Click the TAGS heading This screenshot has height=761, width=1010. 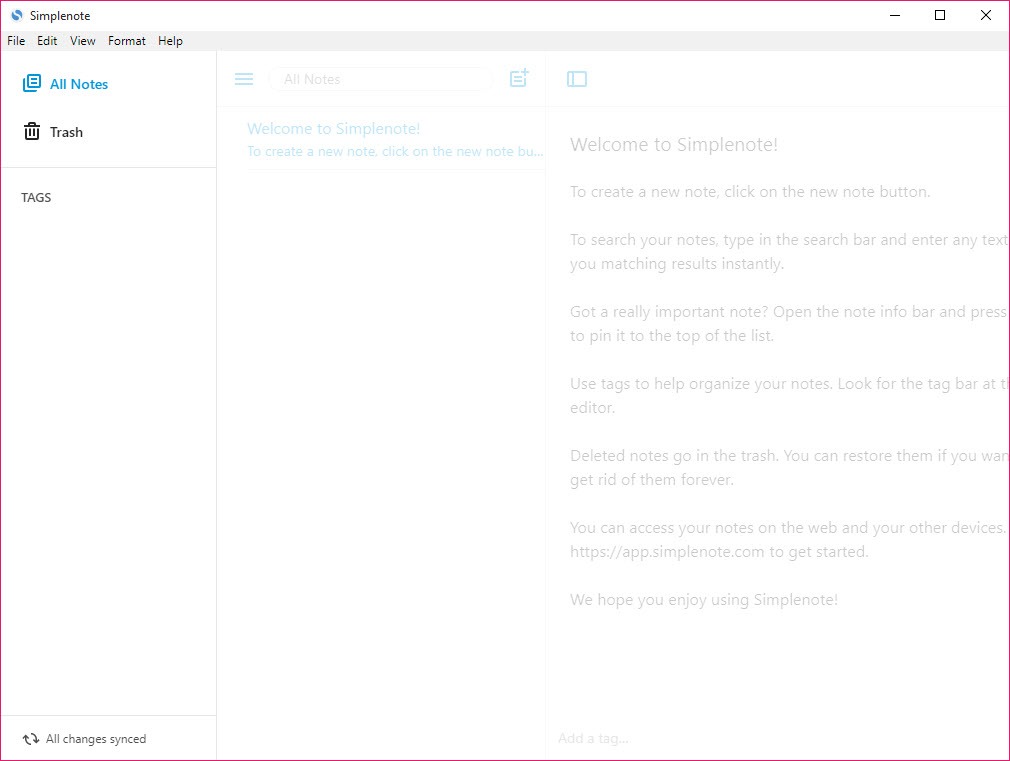tap(36, 198)
